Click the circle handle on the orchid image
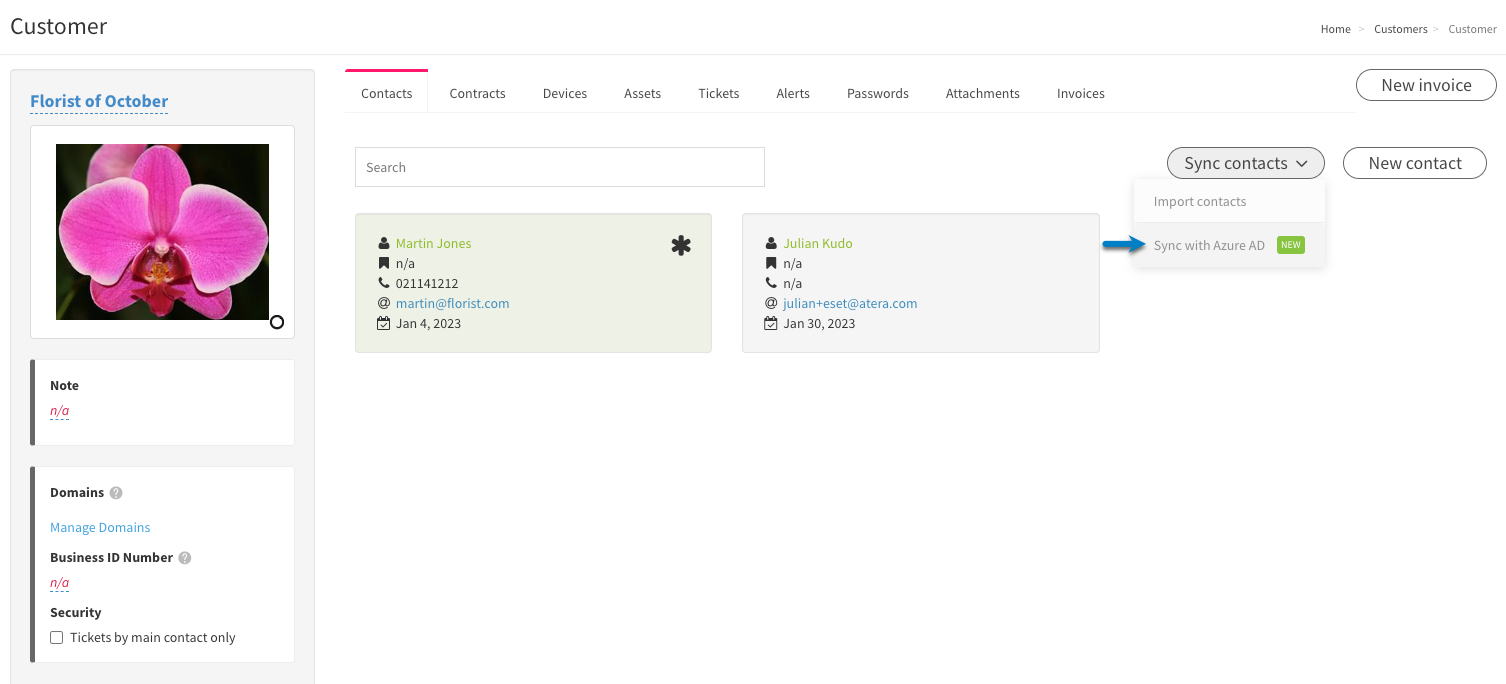Image resolution: width=1506 pixels, height=684 pixels. tap(277, 322)
